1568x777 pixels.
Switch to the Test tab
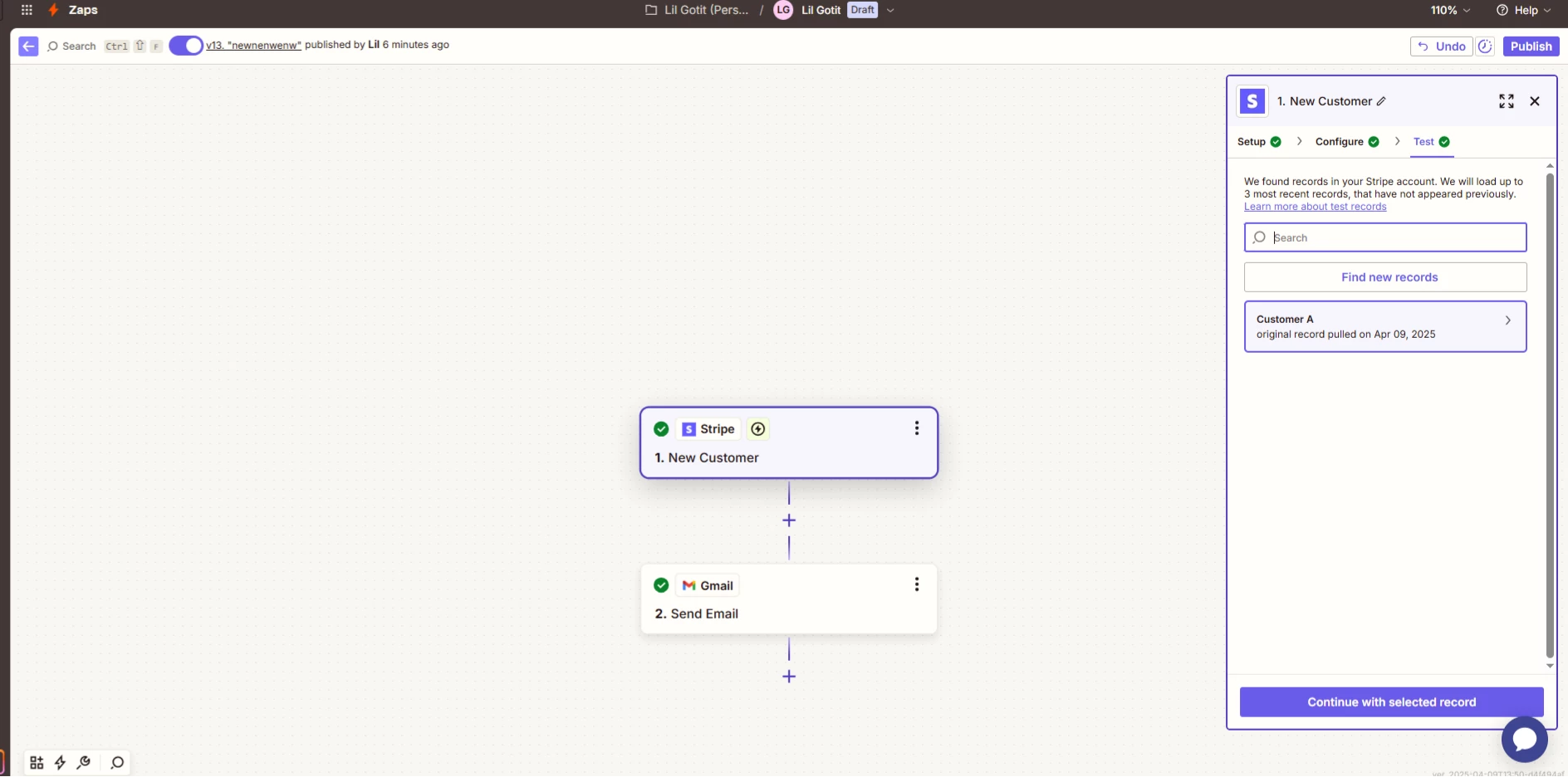click(x=1432, y=142)
